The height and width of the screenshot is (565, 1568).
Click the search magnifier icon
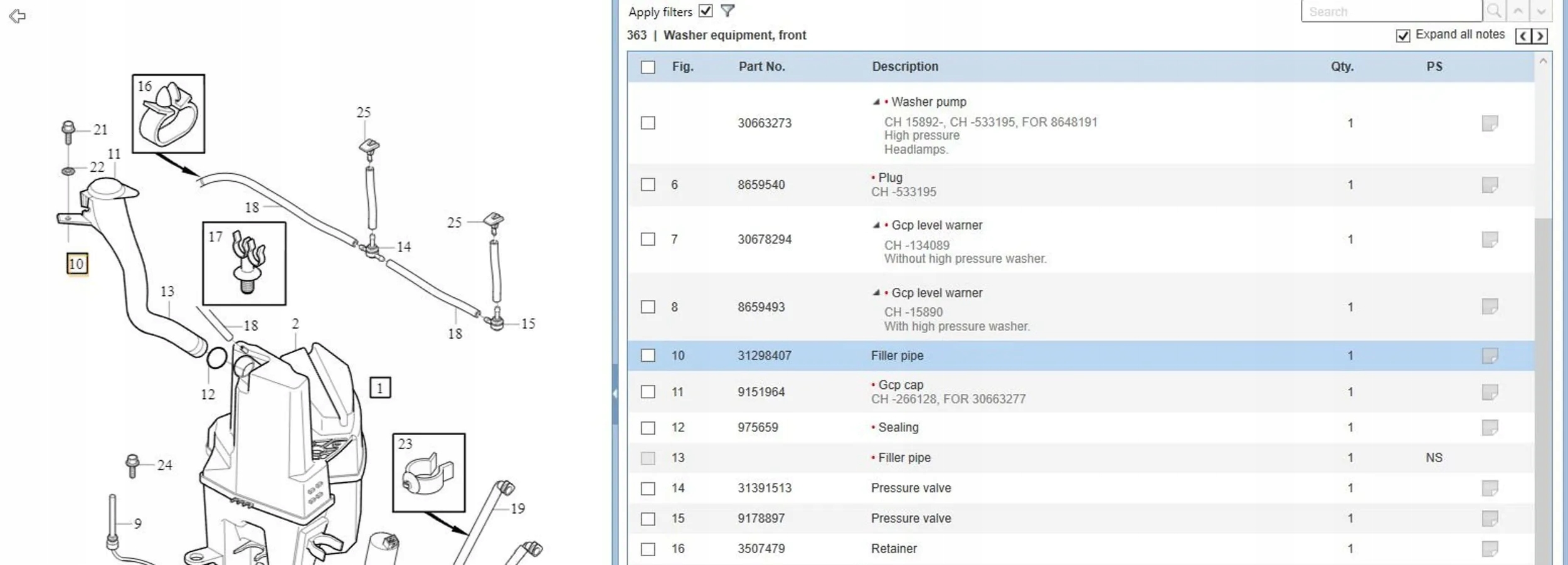click(1495, 11)
